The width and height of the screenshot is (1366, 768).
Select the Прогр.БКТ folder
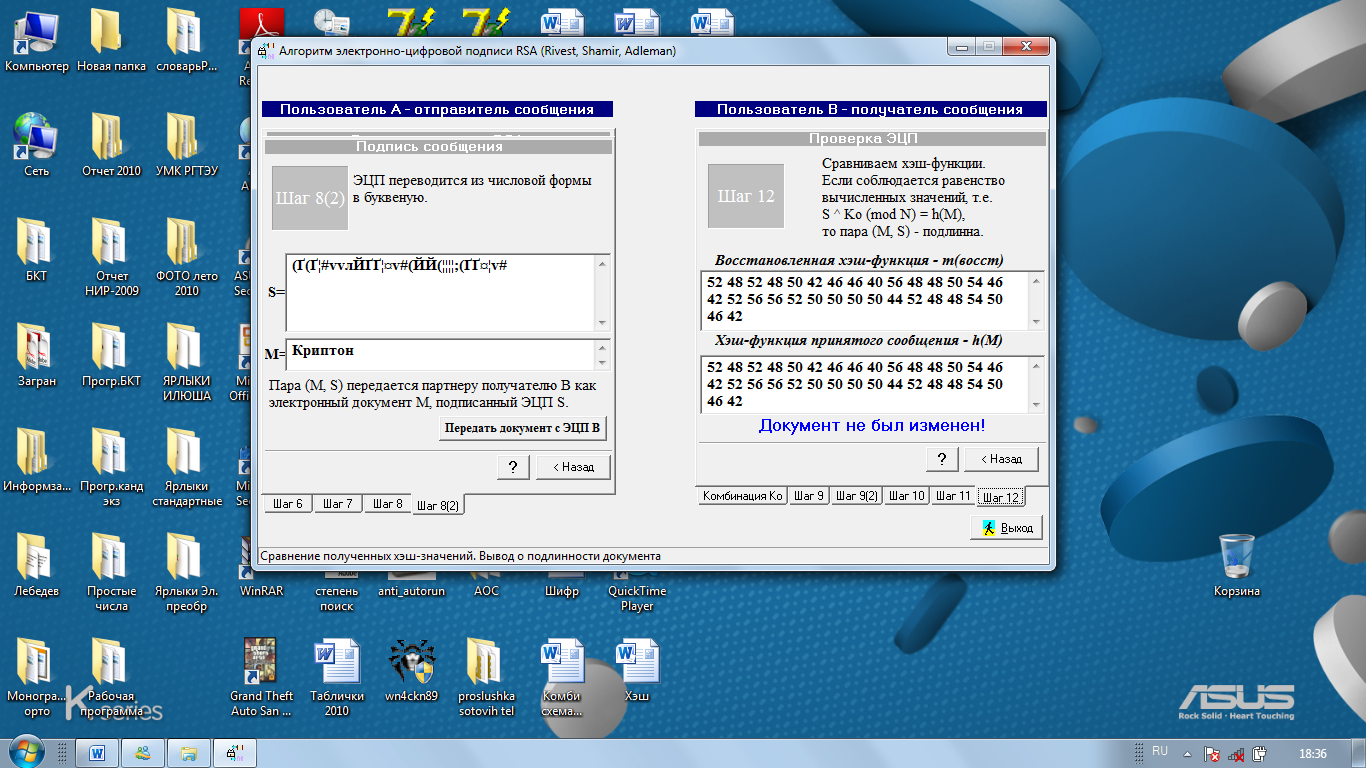pyautogui.click(x=112, y=355)
